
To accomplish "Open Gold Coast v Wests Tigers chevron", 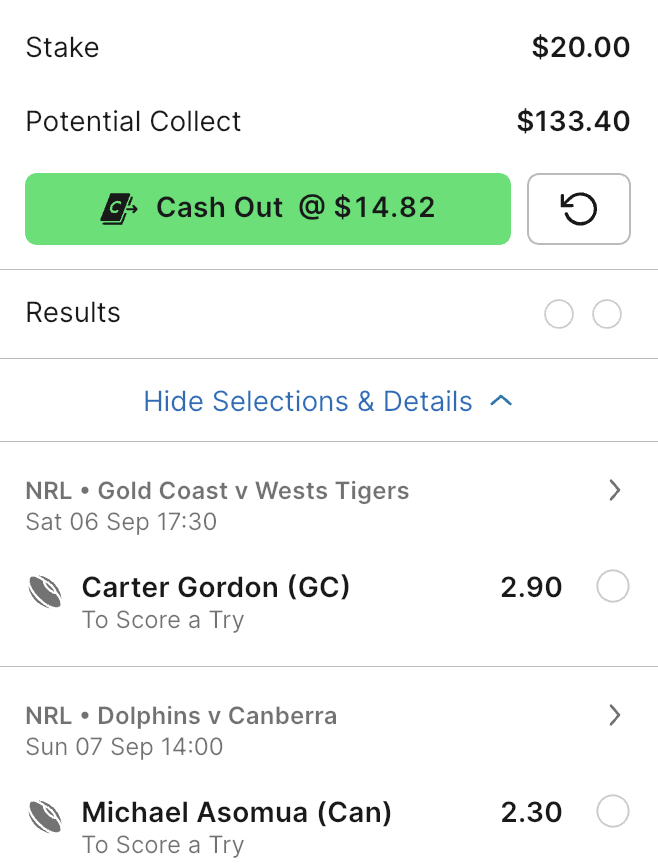I will 614,490.
